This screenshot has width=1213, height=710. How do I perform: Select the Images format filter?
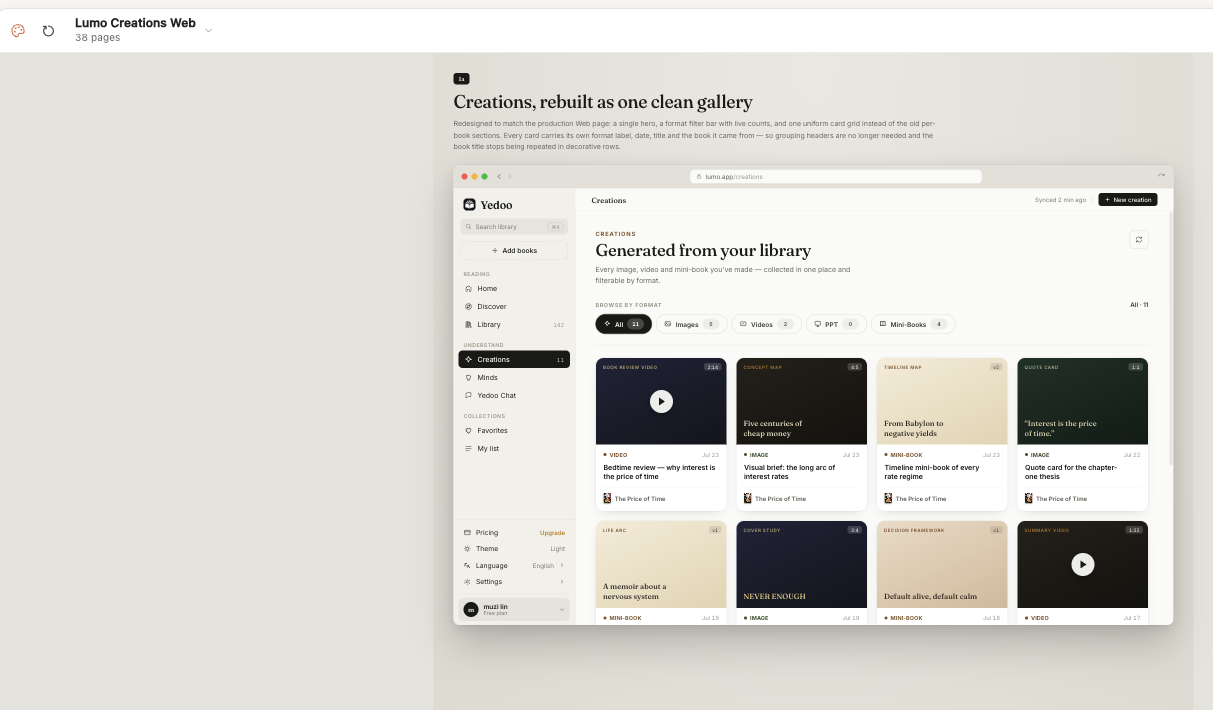click(x=692, y=324)
